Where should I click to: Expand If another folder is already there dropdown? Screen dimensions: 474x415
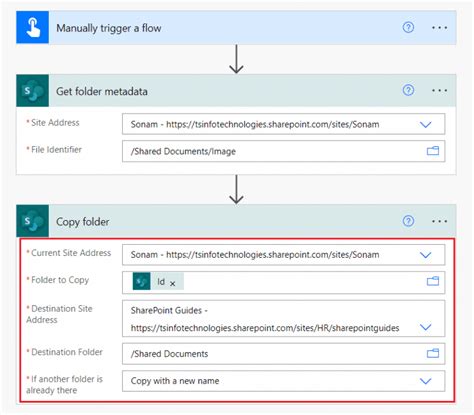tap(426, 381)
